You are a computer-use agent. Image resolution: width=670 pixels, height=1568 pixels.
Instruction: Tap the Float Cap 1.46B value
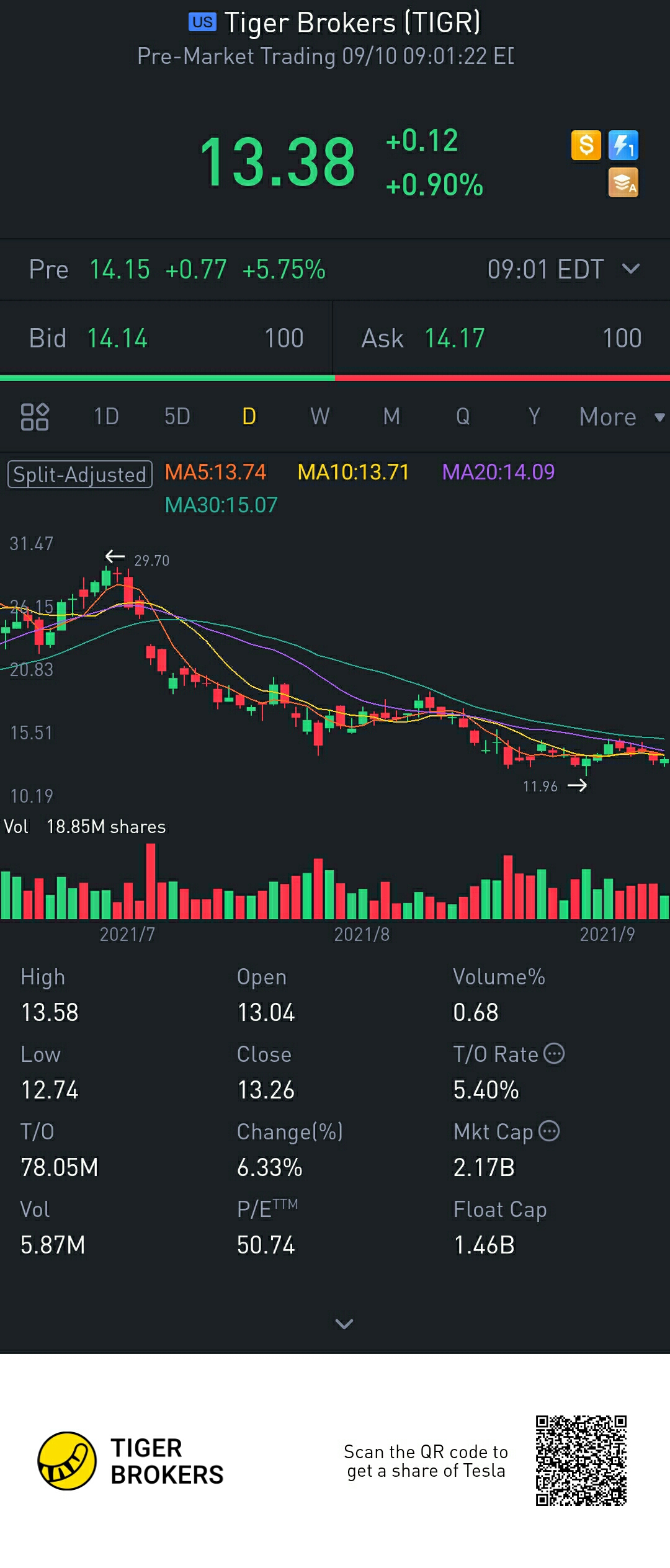tap(484, 1245)
